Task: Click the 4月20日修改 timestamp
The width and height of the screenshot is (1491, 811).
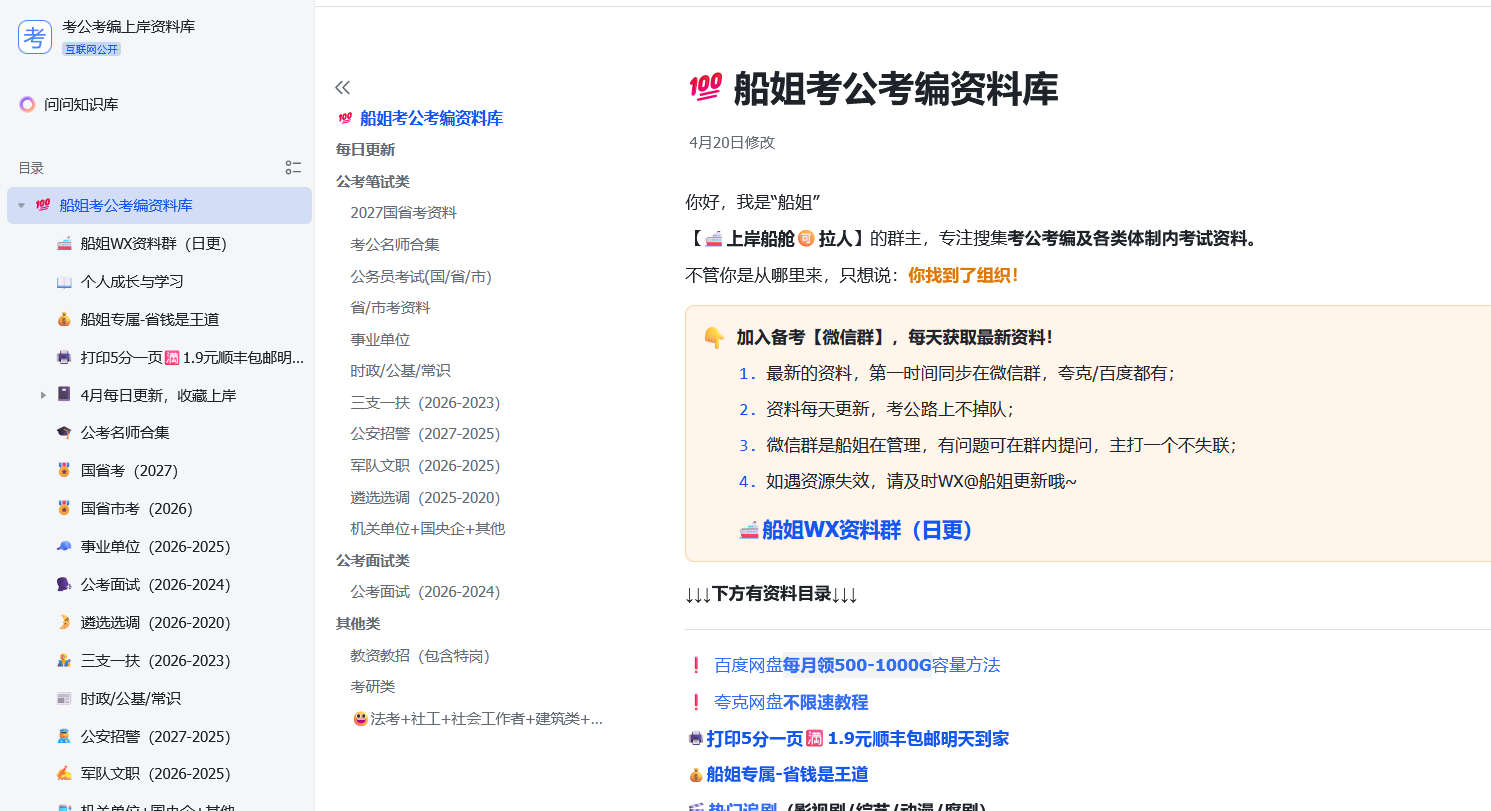Action: tap(732, 143)
